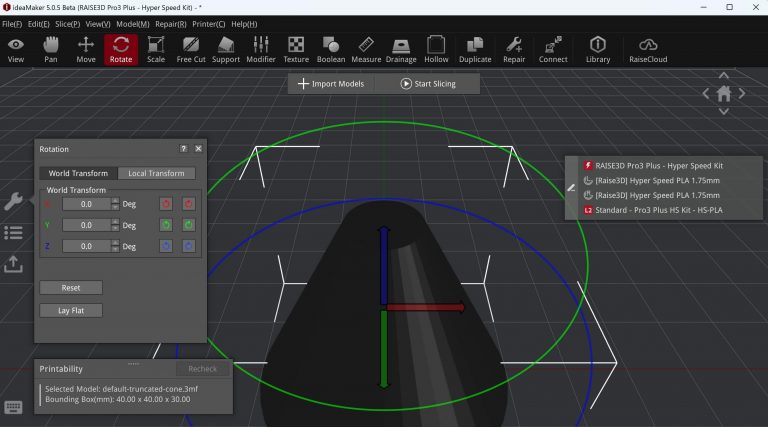
Task: Open the Slice(P) menu
Action: tap(68, 23)
